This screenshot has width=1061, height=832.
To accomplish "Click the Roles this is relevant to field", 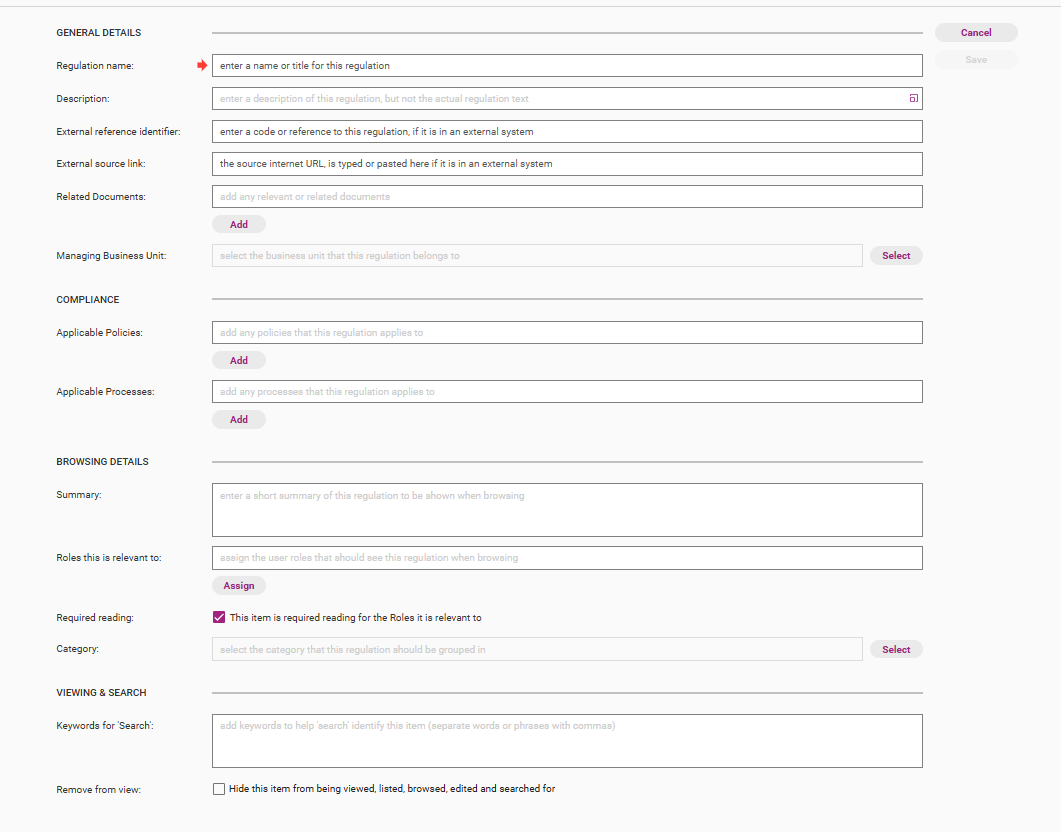I will click(566, 558).
